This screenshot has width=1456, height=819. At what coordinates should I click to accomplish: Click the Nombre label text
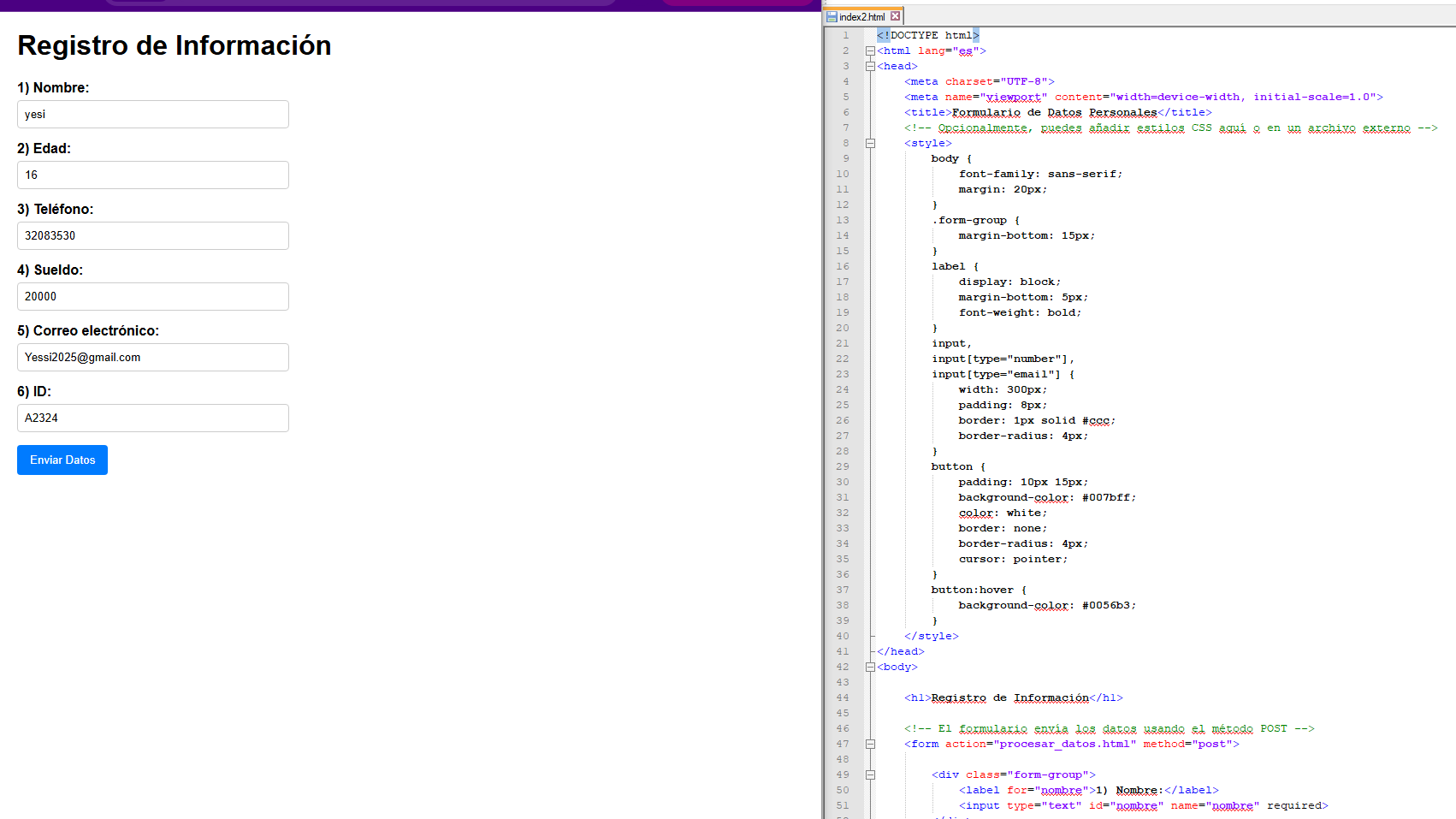(53, 88)
